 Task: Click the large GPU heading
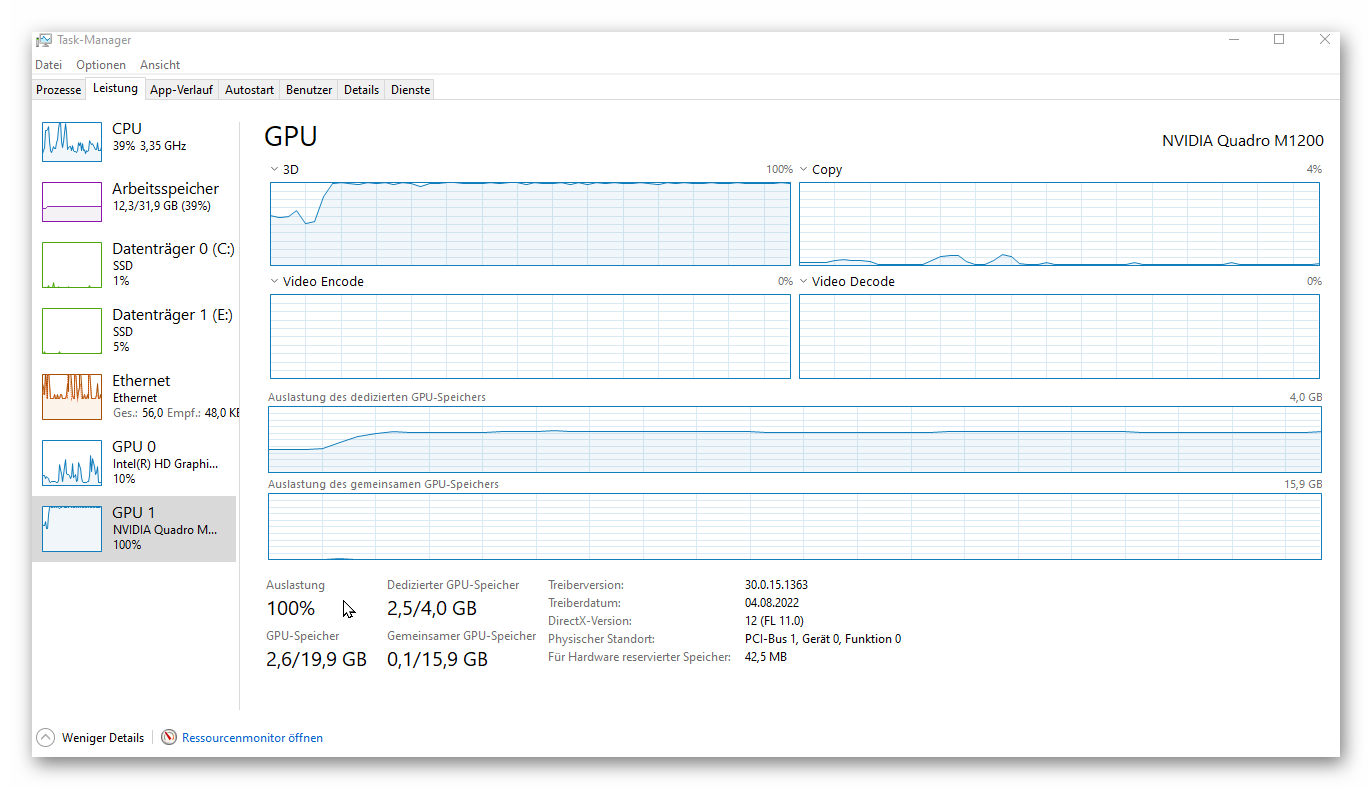coord(291,138)
